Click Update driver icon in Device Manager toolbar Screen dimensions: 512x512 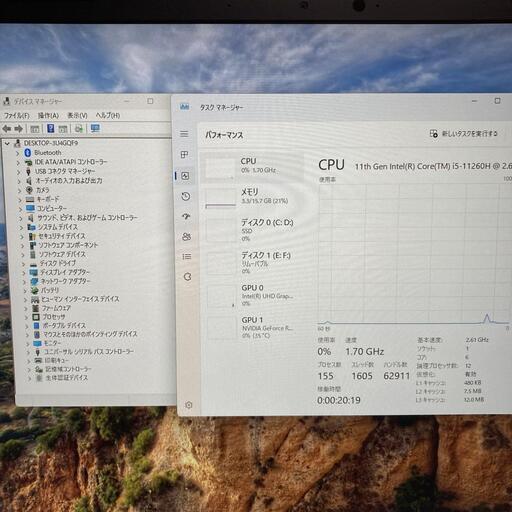coord(79,129)
